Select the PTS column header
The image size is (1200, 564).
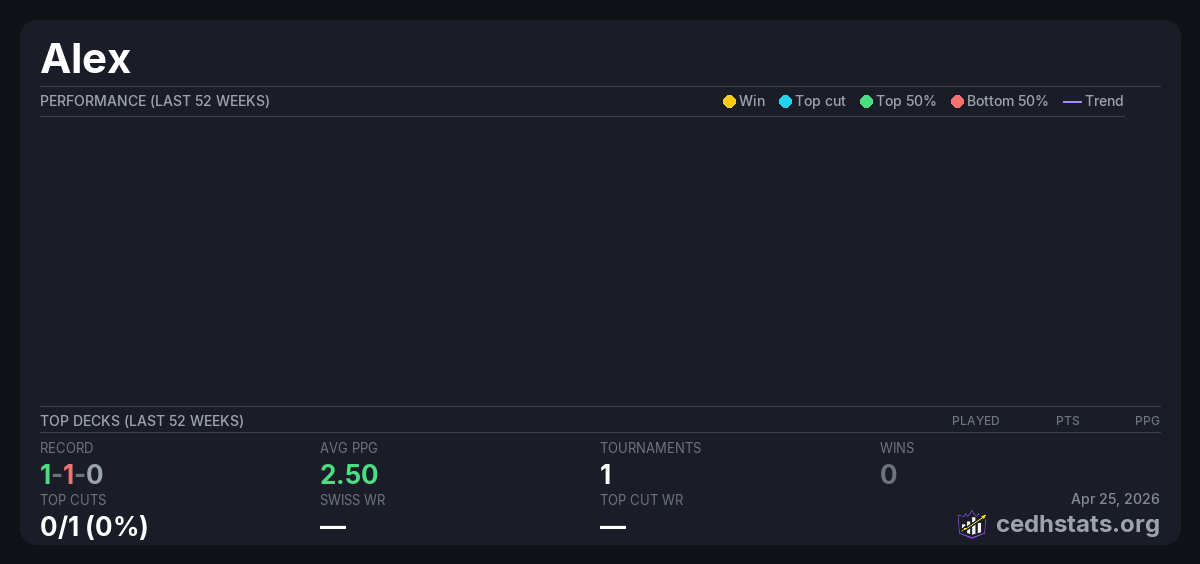(x=1067, y=421)
